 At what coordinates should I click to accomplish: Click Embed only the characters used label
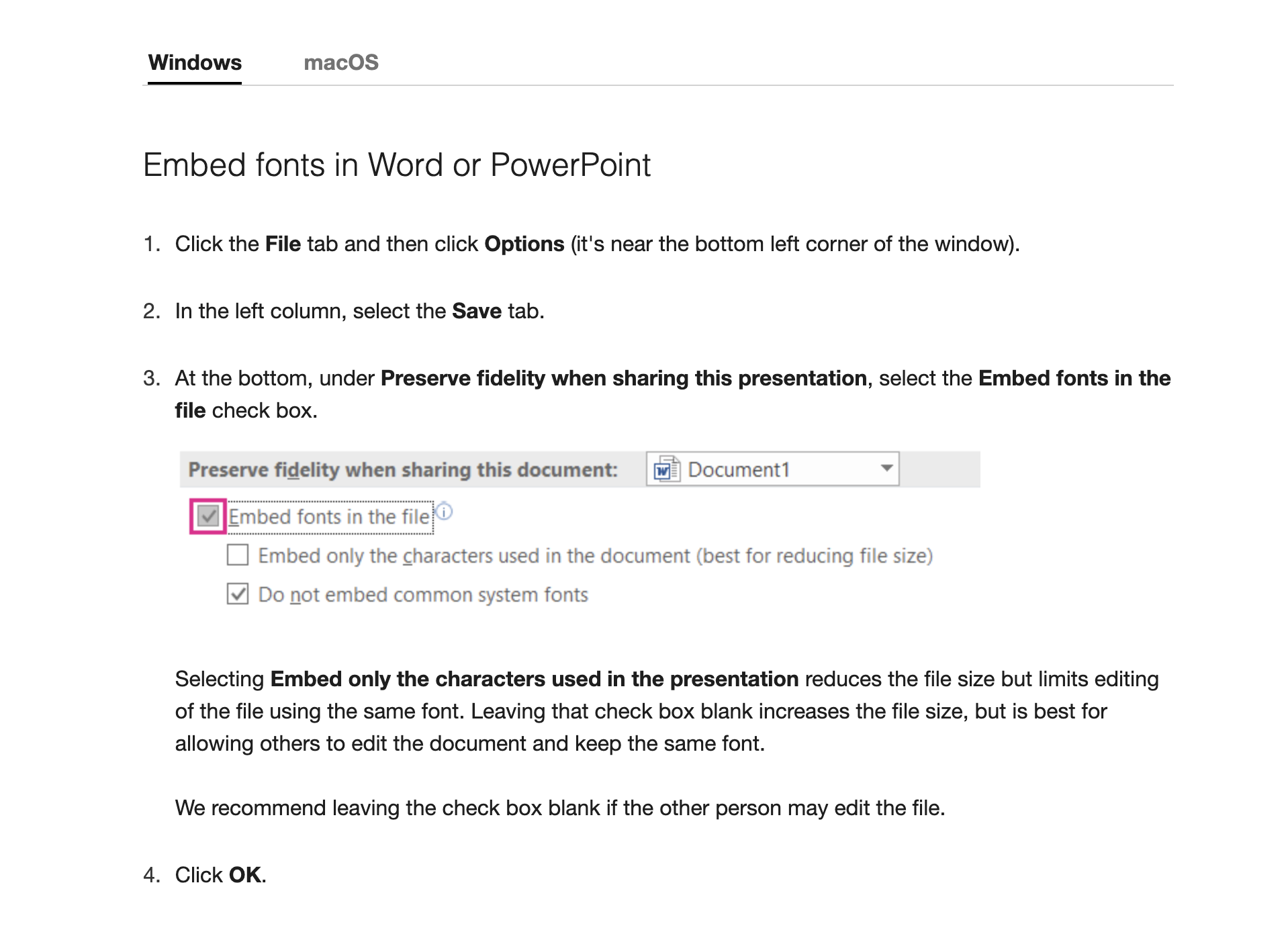(x=596, y=556)
